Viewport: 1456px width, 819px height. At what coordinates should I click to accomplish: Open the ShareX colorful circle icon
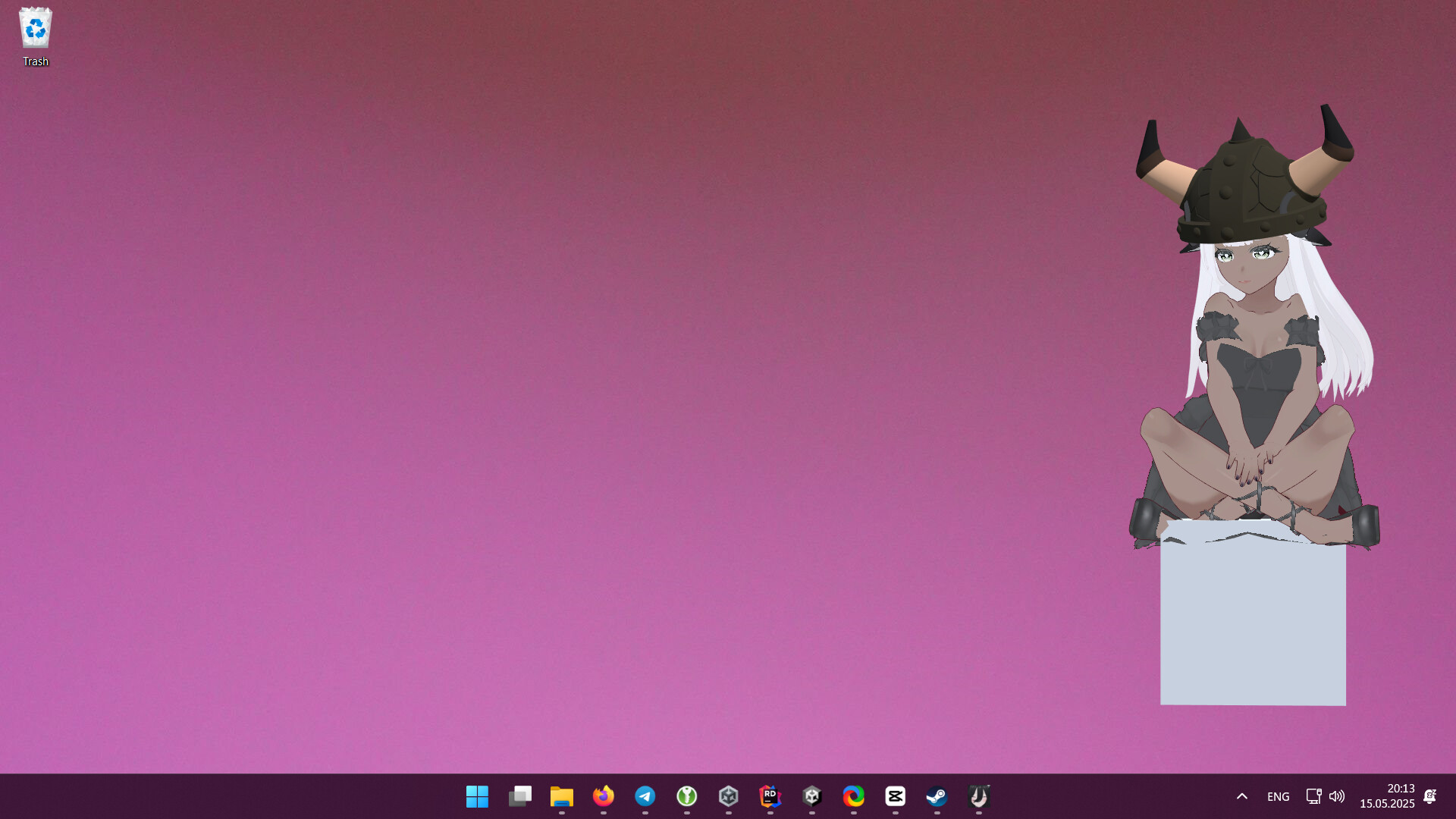point(854,796)
